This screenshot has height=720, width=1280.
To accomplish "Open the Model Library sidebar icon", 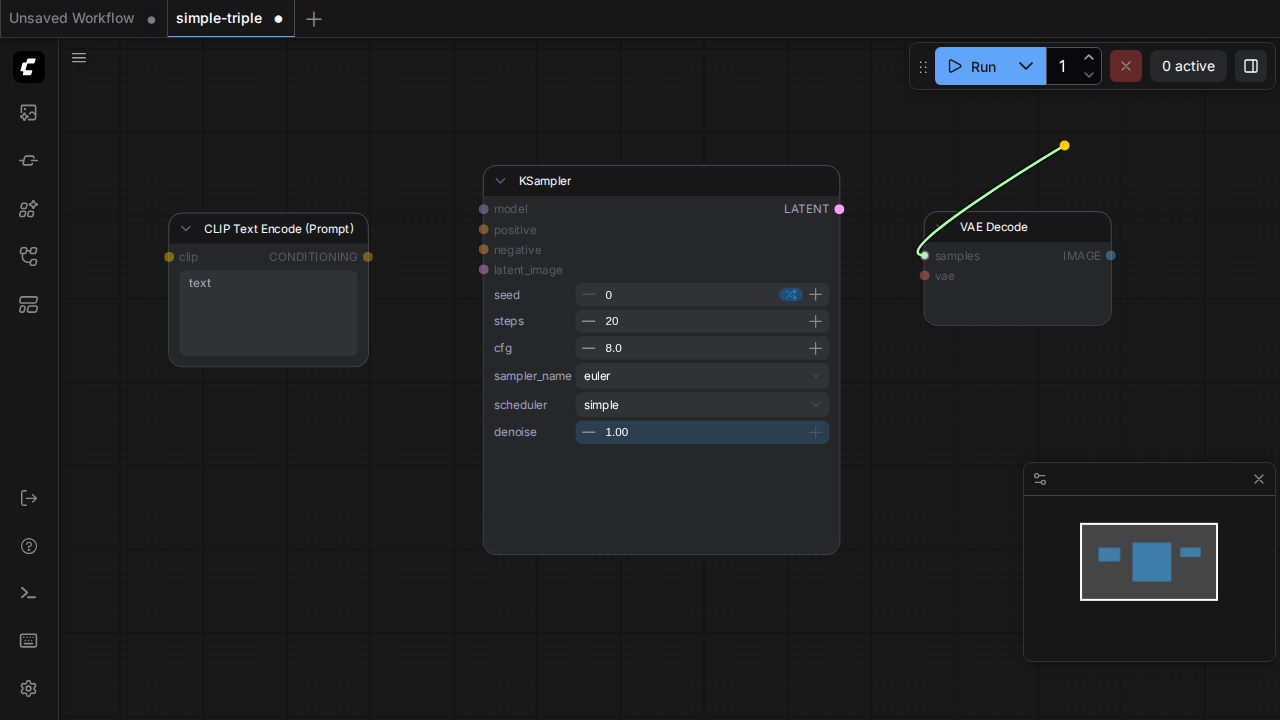I will pyautogui.click(x=29, y=209).
